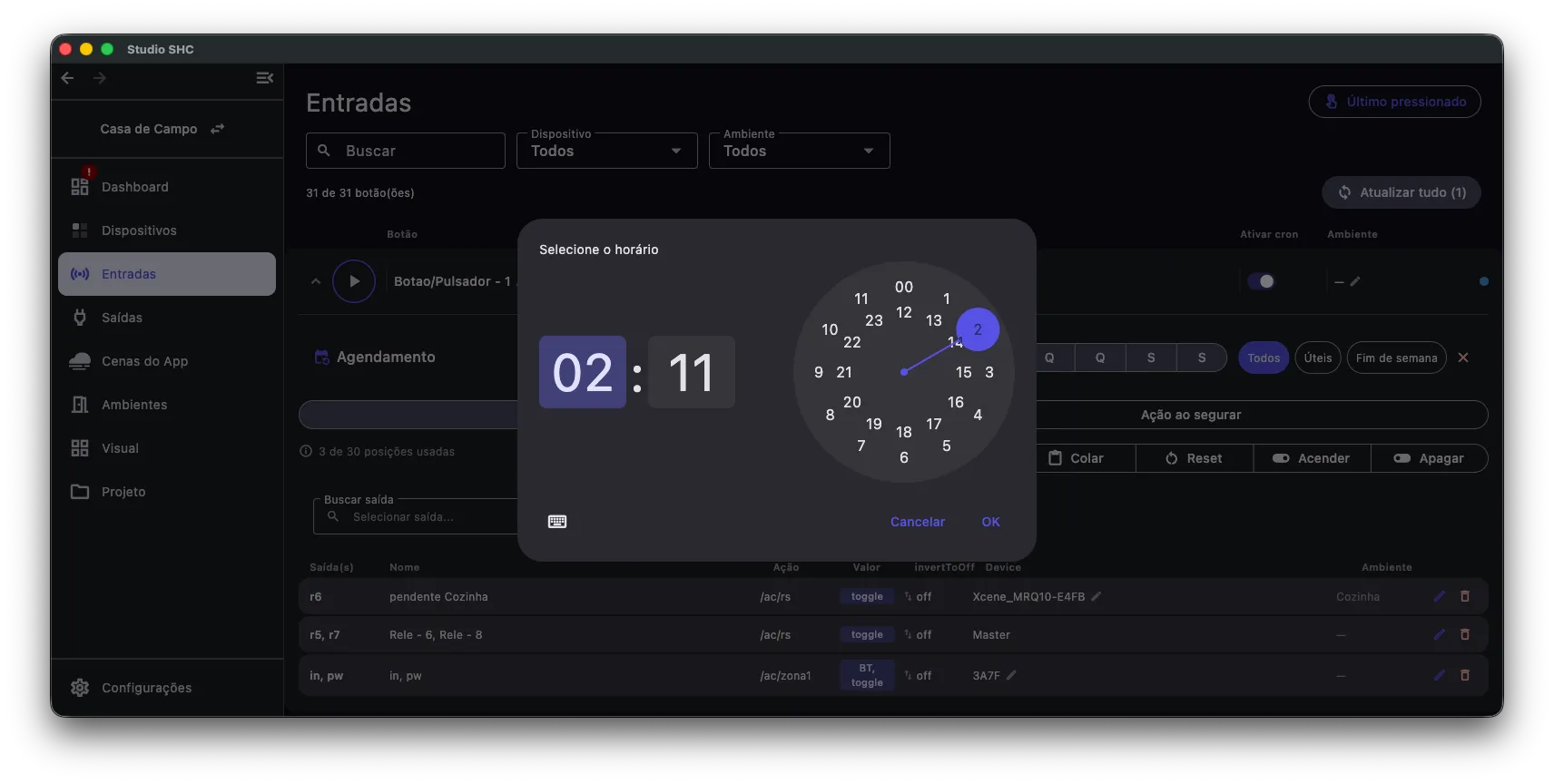Go to Saídas in the sidebar

pyautogui.click(x=166, y=318)
